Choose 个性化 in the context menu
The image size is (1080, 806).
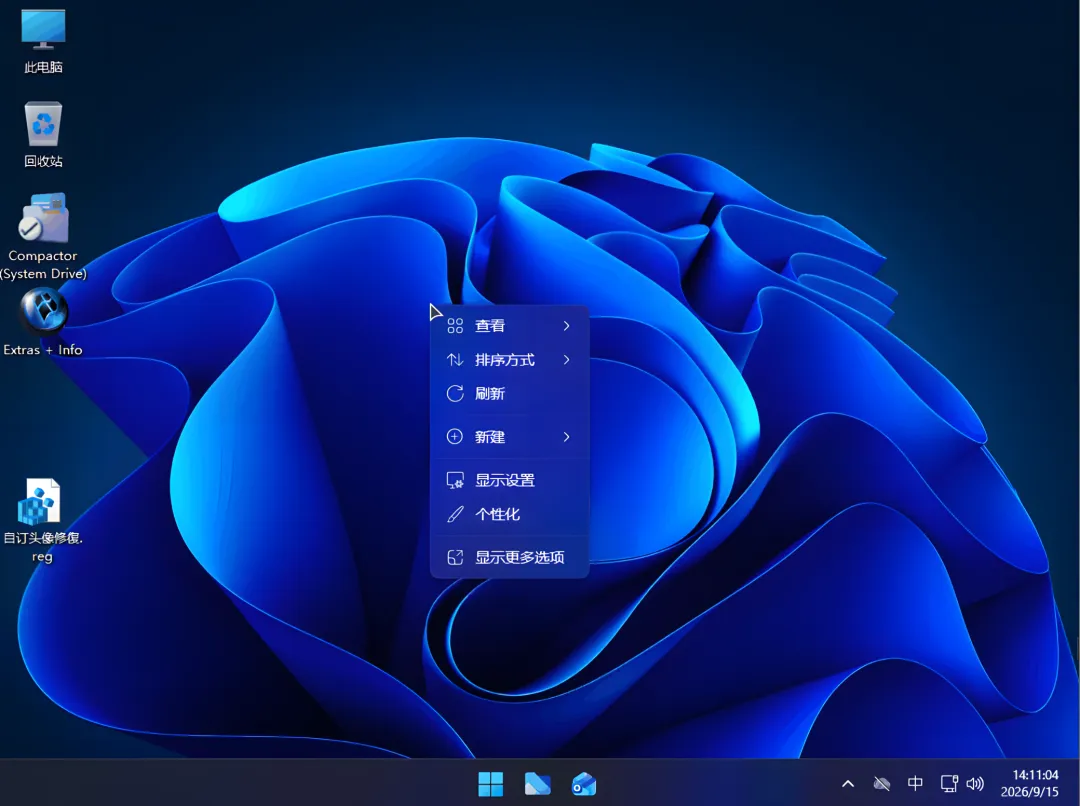510,514
